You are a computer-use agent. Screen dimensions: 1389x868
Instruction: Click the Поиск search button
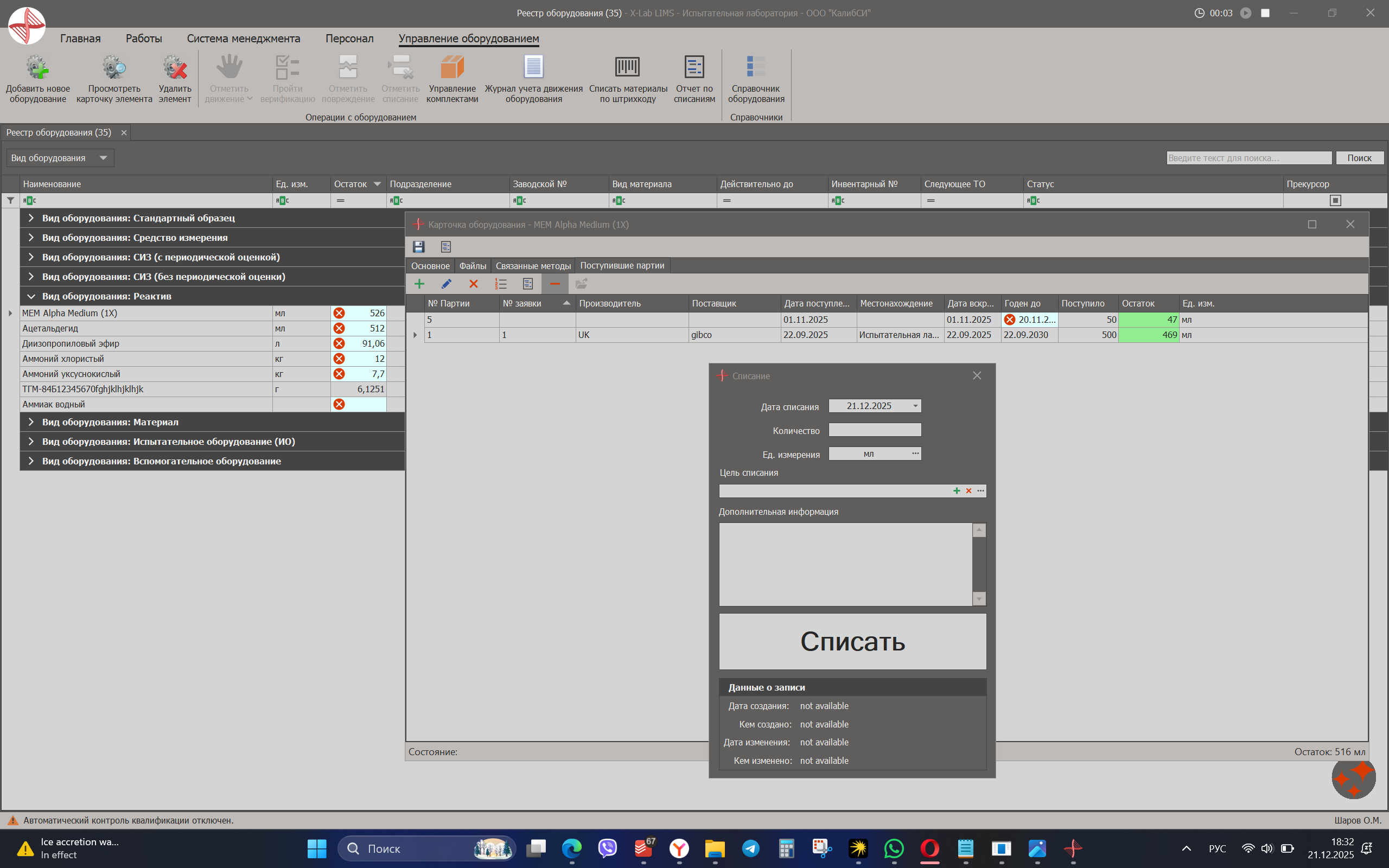(1359, 158)
